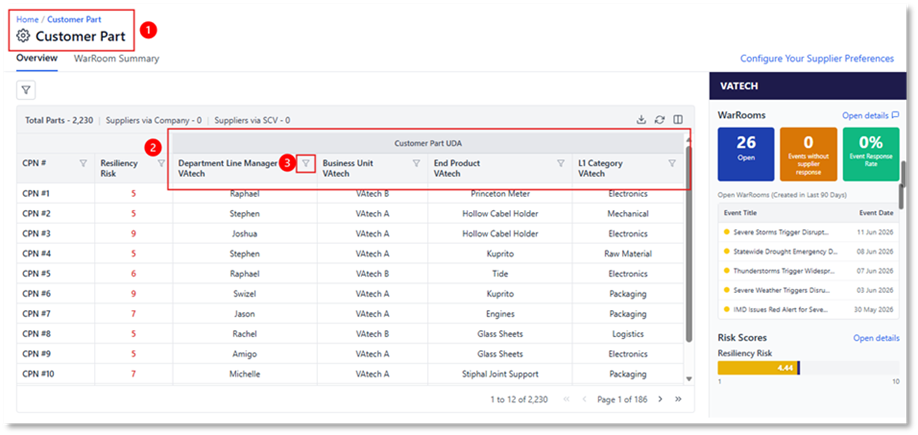
Task: Click the Tide end product cell
Action: pyautogui.click(x=500, y=274)
